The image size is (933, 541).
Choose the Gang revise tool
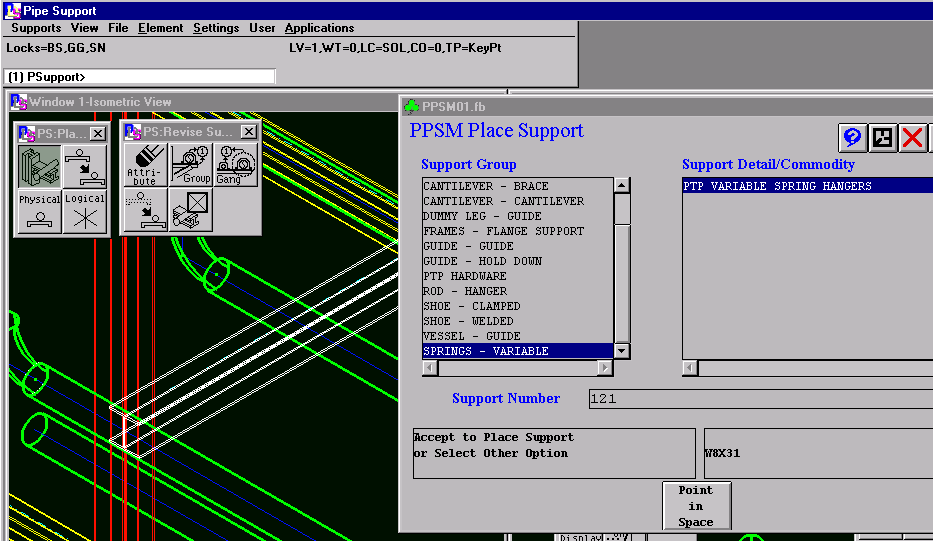235,165
